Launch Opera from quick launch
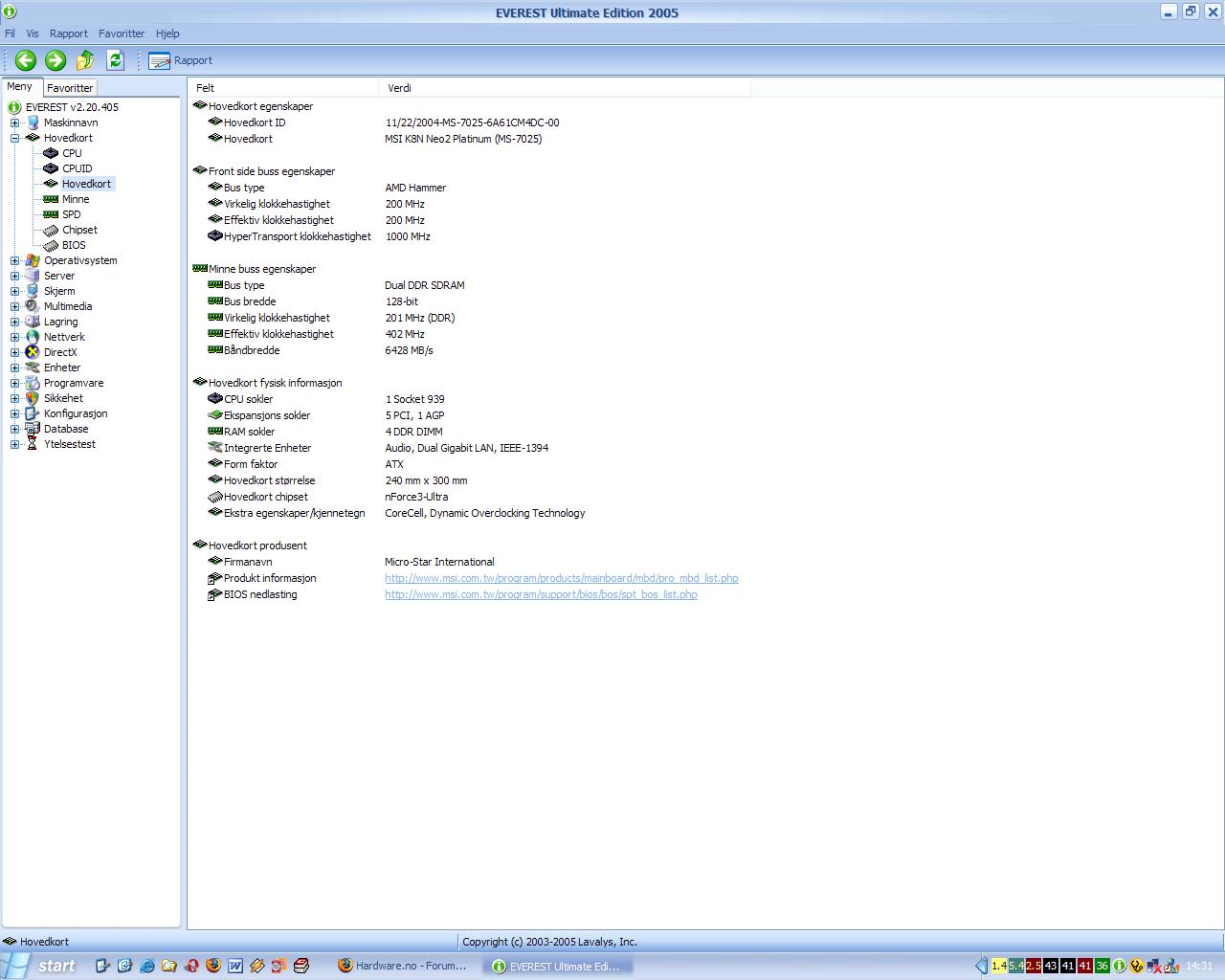Screen dimensions: 1225x980 pyautogui.click(x=191, y=966)
